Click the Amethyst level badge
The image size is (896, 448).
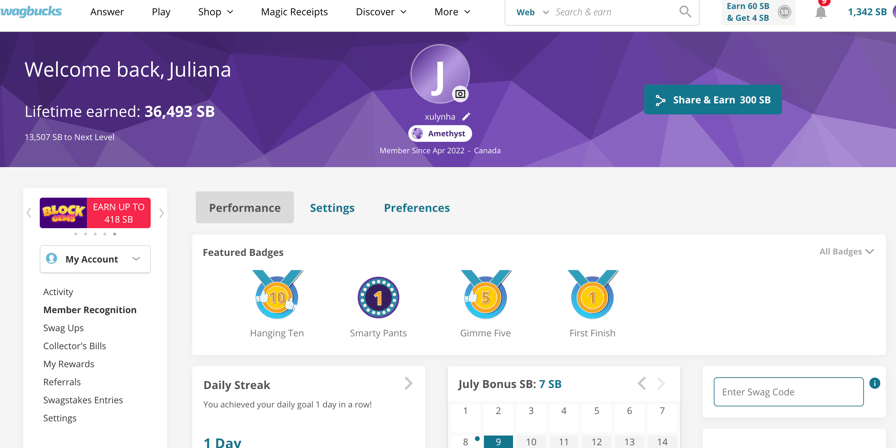point(440,134)
